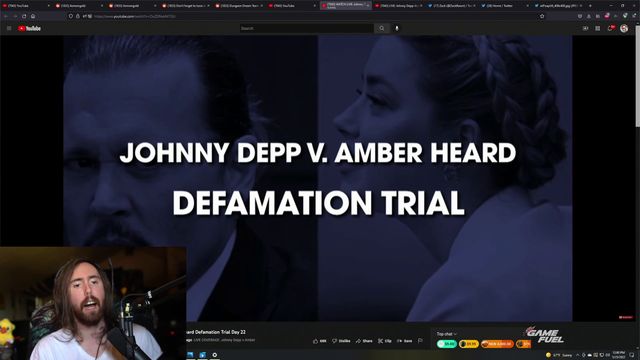Open the Windows notification center icon
The height and width of the screenshot is (360, 640).
coord(632,355)
